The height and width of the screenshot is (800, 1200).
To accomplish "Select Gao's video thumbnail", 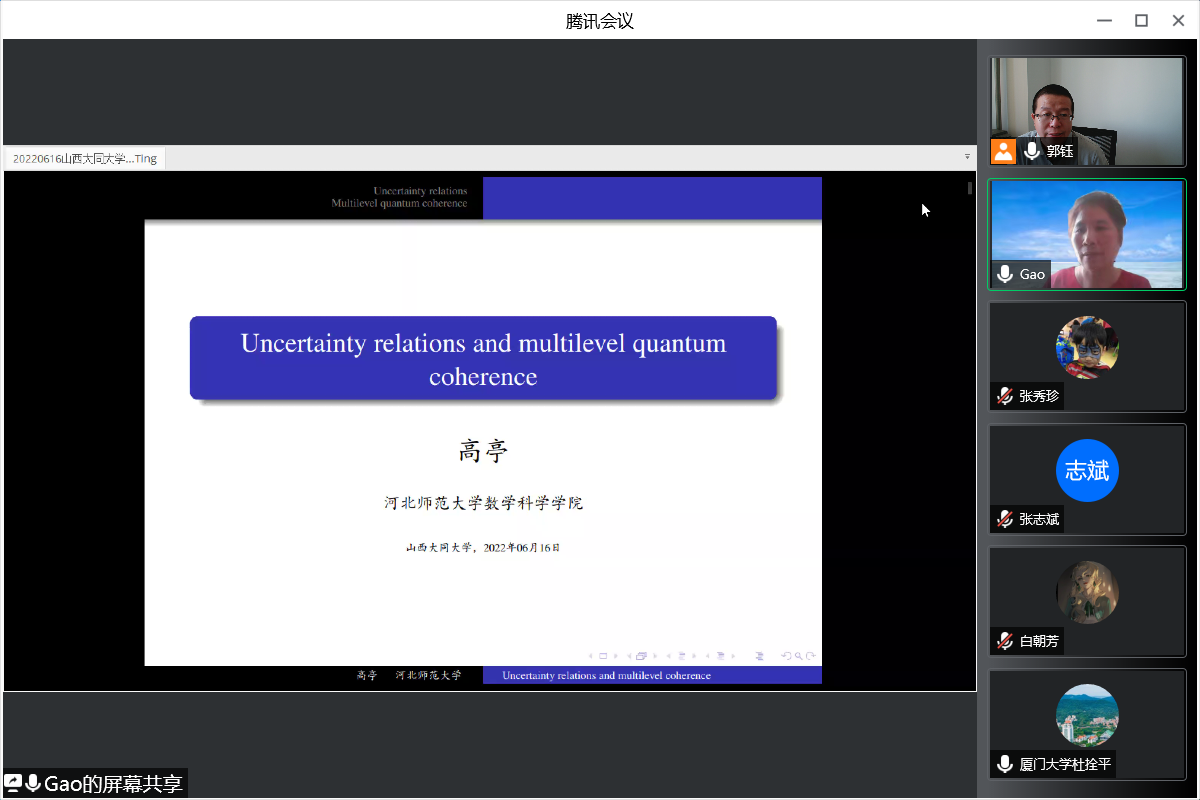I will click(x=1087, y=235).
